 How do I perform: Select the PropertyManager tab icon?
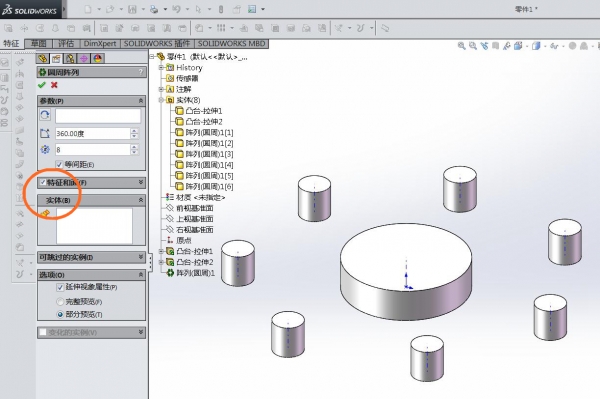point(56,58)
